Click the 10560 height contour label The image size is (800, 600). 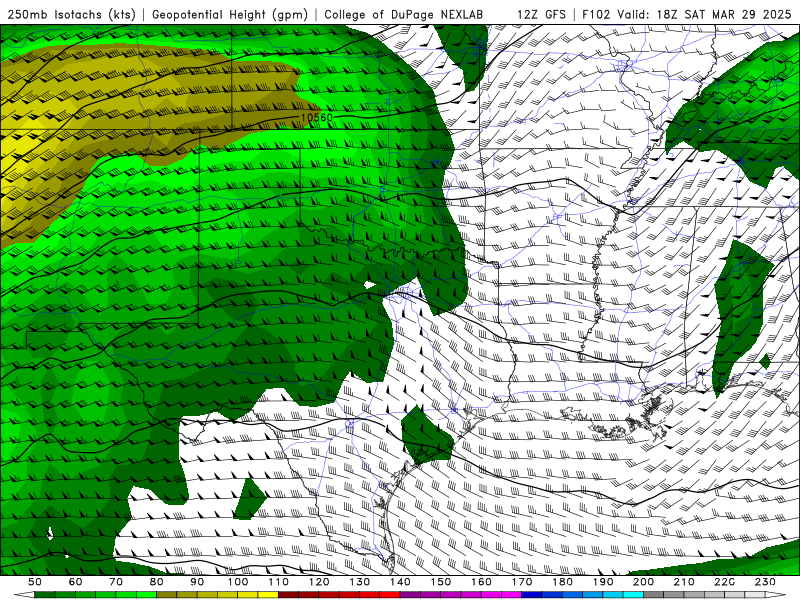click(x=316, y=118)
